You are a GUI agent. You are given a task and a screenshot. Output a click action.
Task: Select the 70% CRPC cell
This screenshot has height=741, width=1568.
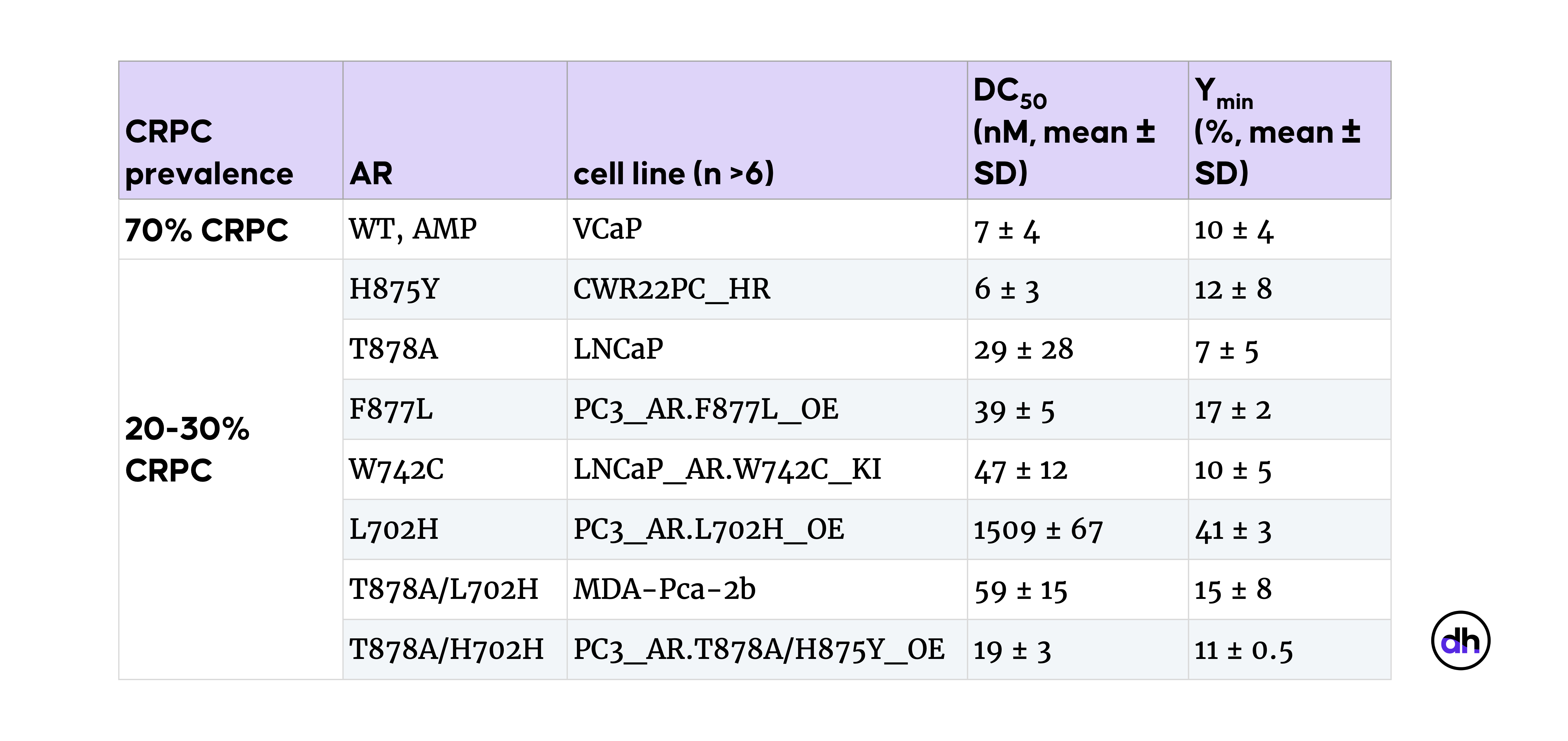tap(231, 230)
